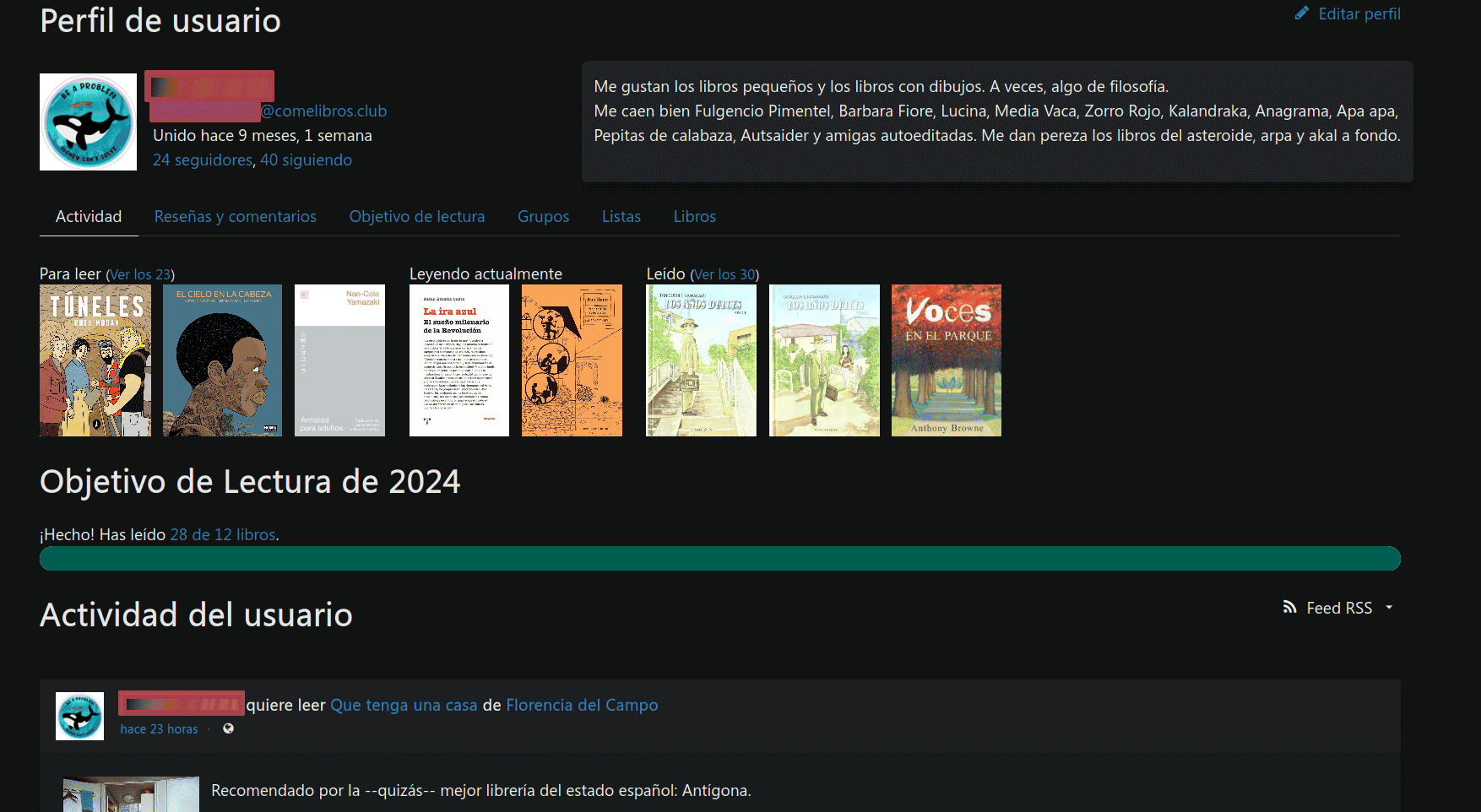This screenshot has height=812, width=1481.
Task: Open the 40 siguiendo link
Action: 306,160
